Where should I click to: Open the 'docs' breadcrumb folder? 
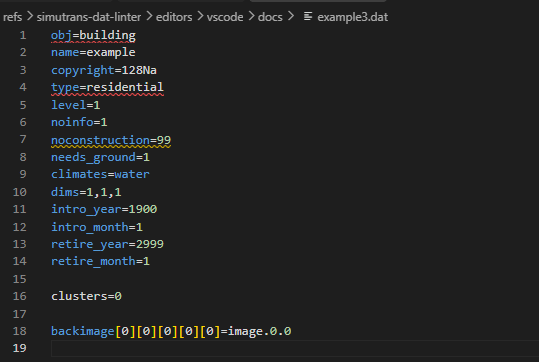[270, 17]
